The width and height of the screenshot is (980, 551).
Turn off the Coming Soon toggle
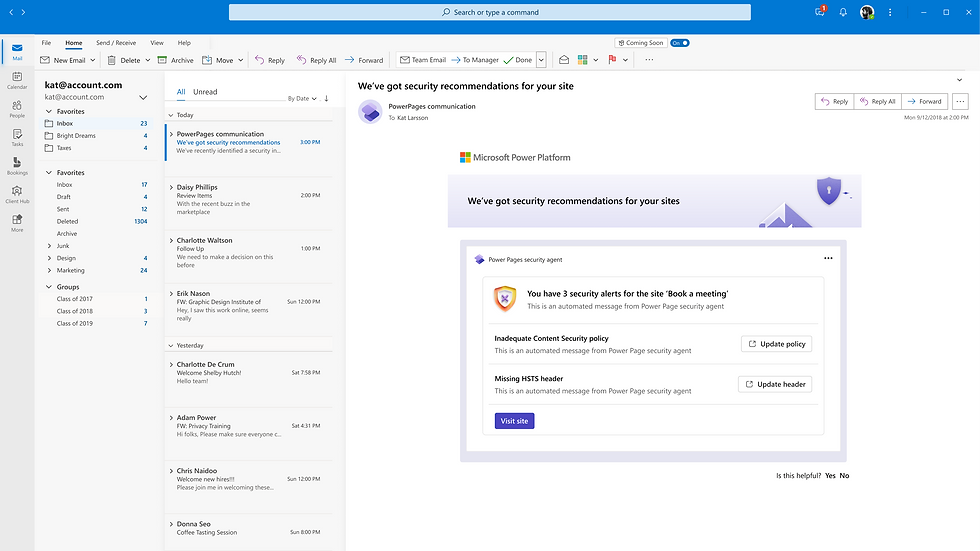[x=680, y=43]
